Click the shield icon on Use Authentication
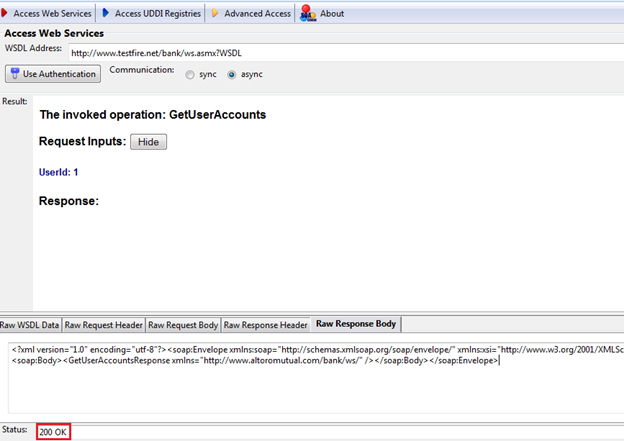Screen dimensions: 624x441 click(15, 74)
